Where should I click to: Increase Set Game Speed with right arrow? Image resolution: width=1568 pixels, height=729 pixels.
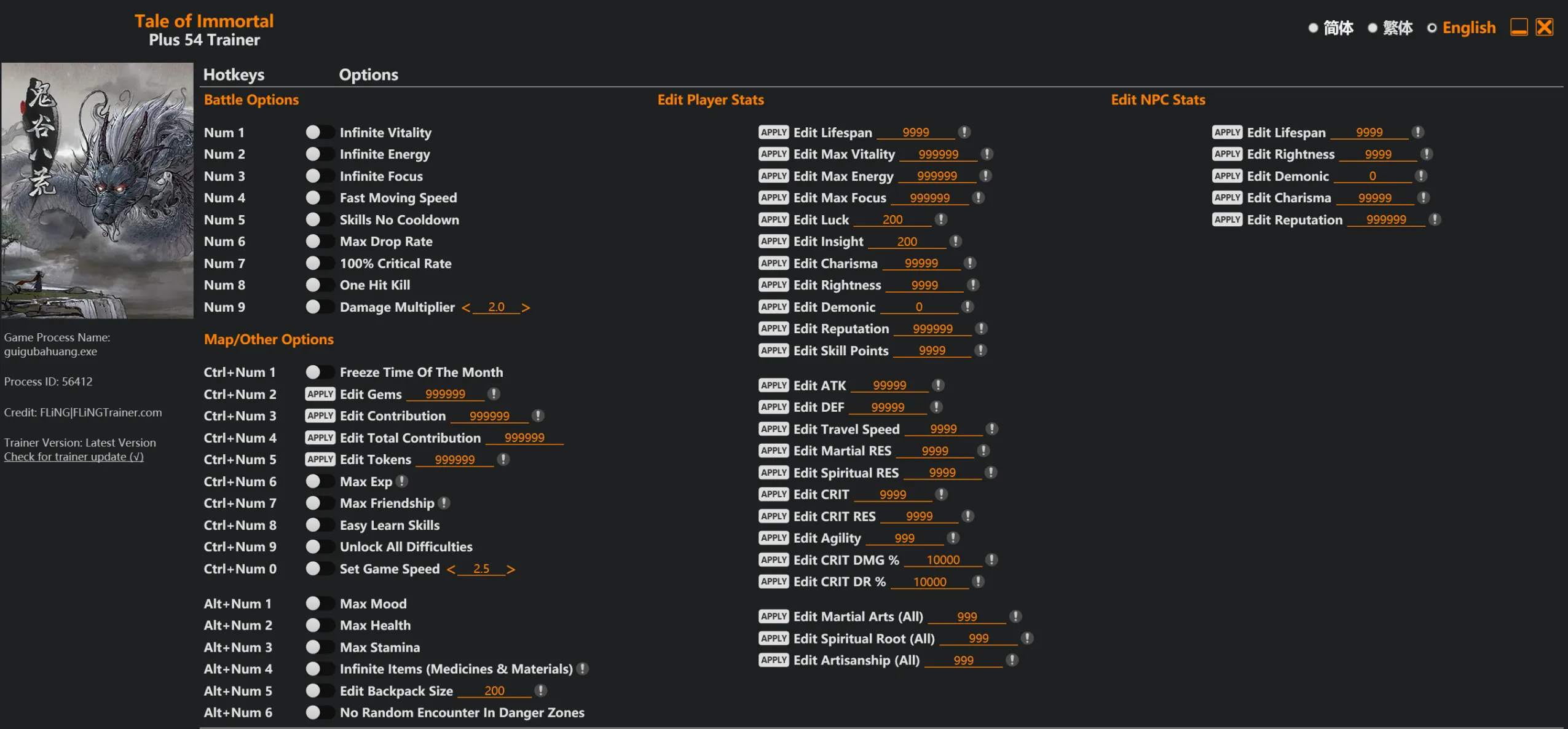point(511,569)
